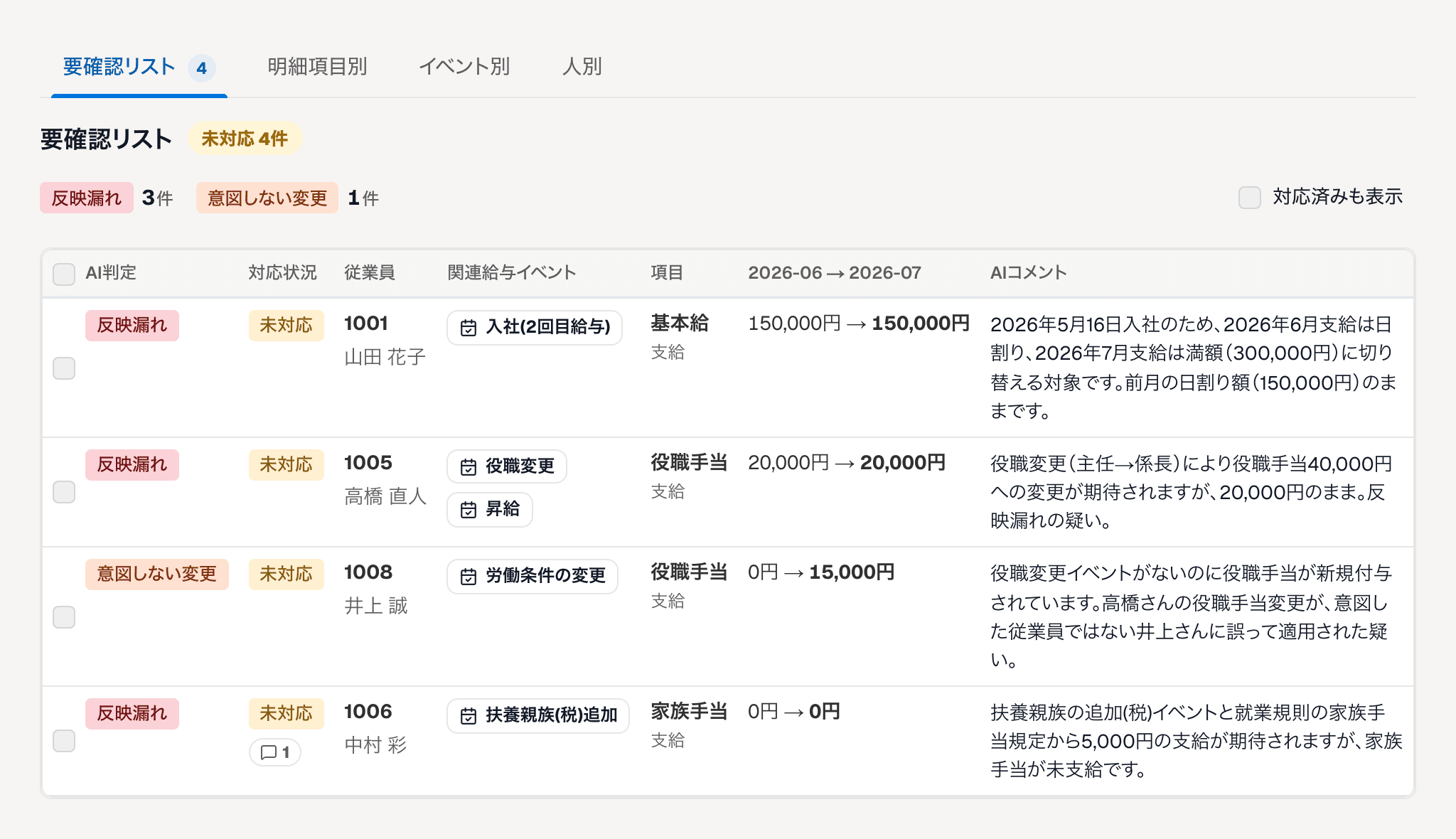
Task: Open the 昇給 event chip
Action: [490, 509]
